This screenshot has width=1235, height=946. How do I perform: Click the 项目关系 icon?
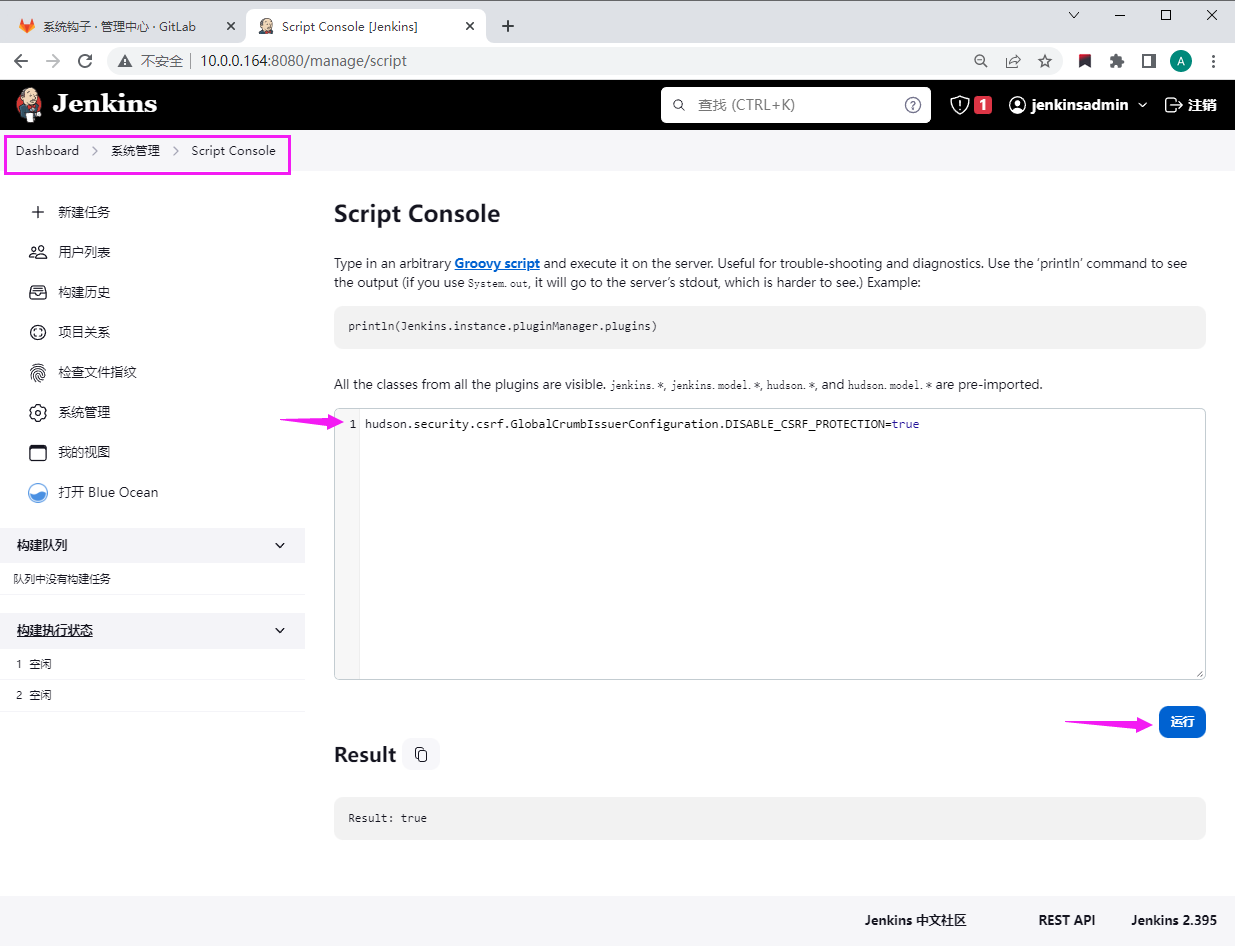(38, 332)
